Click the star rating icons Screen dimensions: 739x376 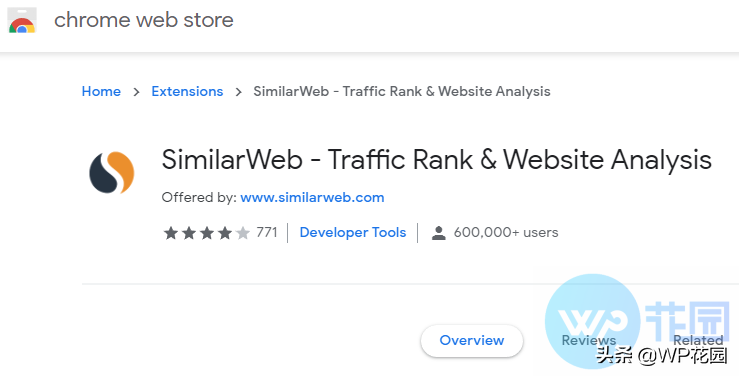coord(206,233)
